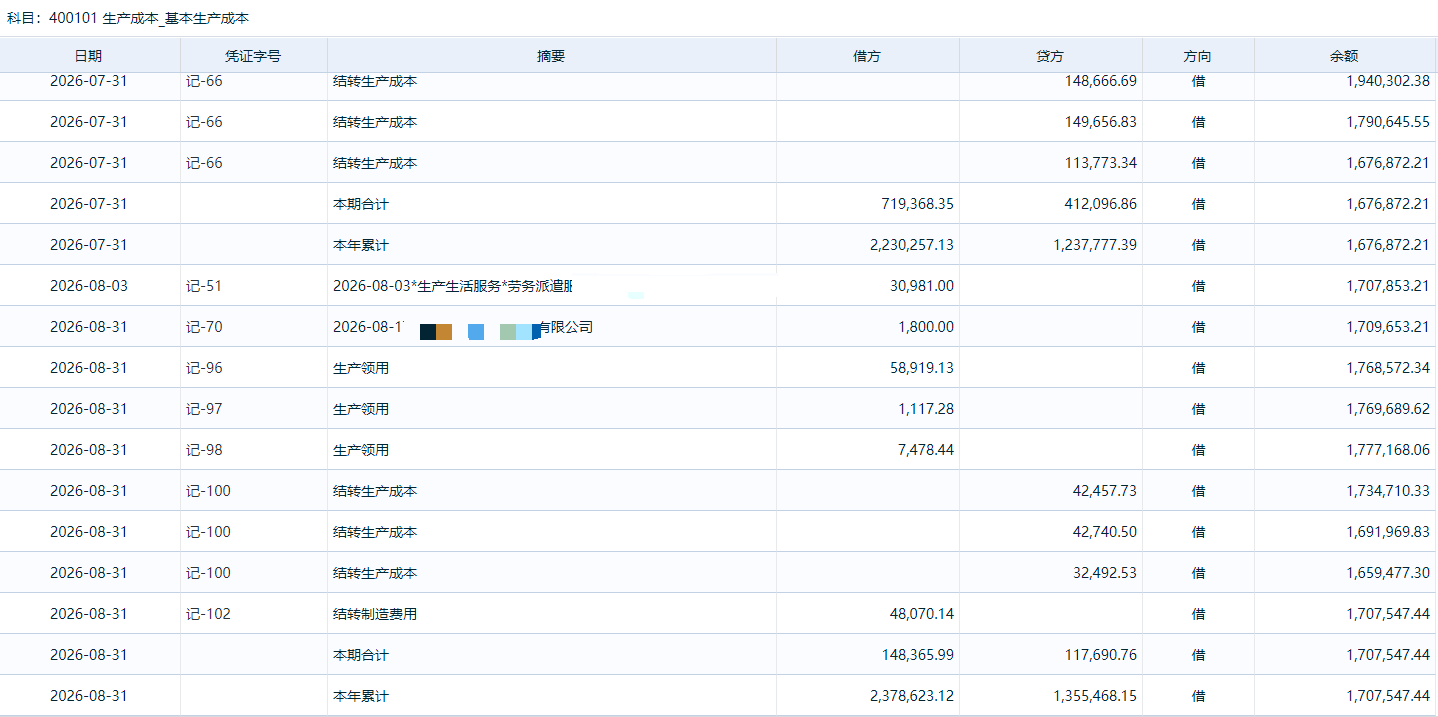Select balance 1,768,572.34
Screen dimensions: 1438x717
(x=1388, y=368)
